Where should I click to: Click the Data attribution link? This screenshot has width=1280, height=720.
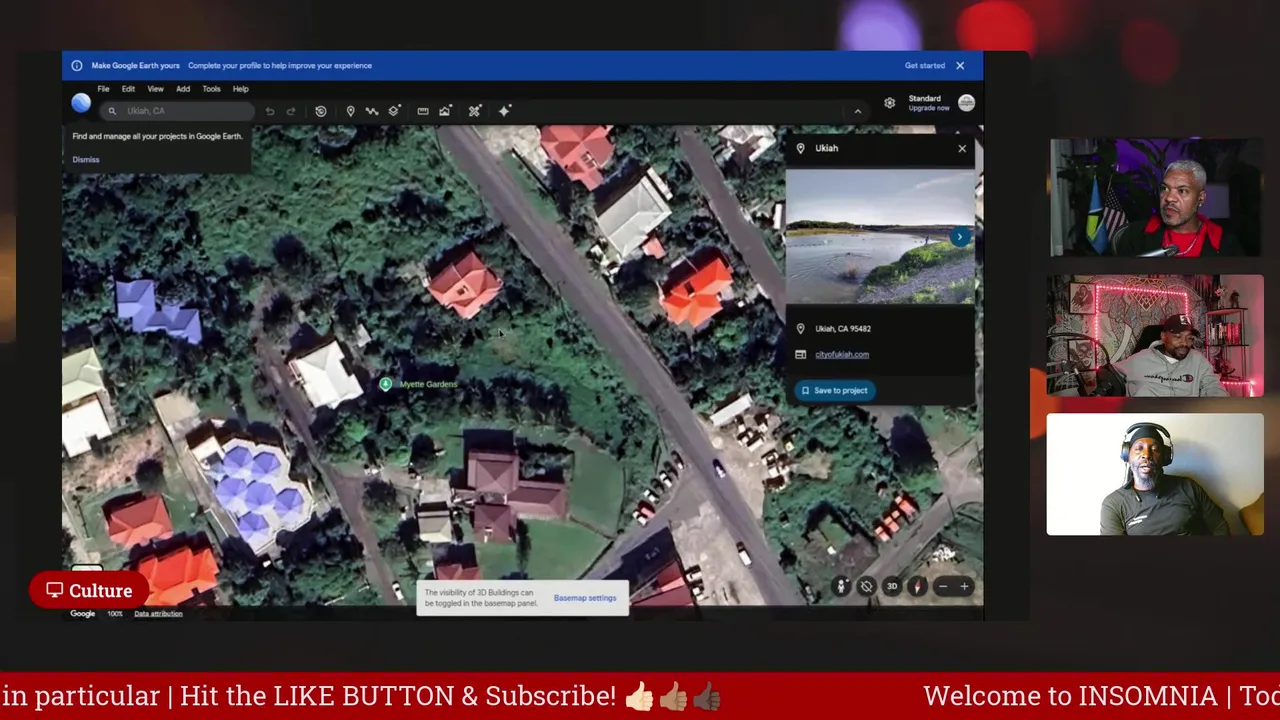(x=158, y=614)
